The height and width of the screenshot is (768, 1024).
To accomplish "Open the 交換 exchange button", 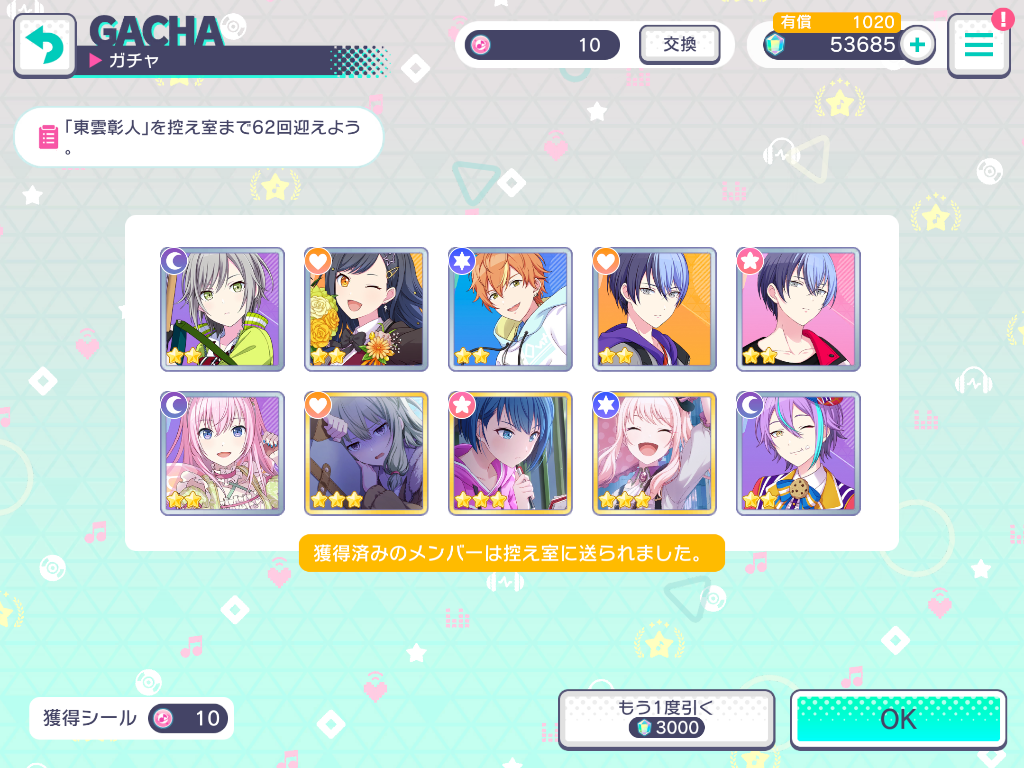I will (679, 44).
